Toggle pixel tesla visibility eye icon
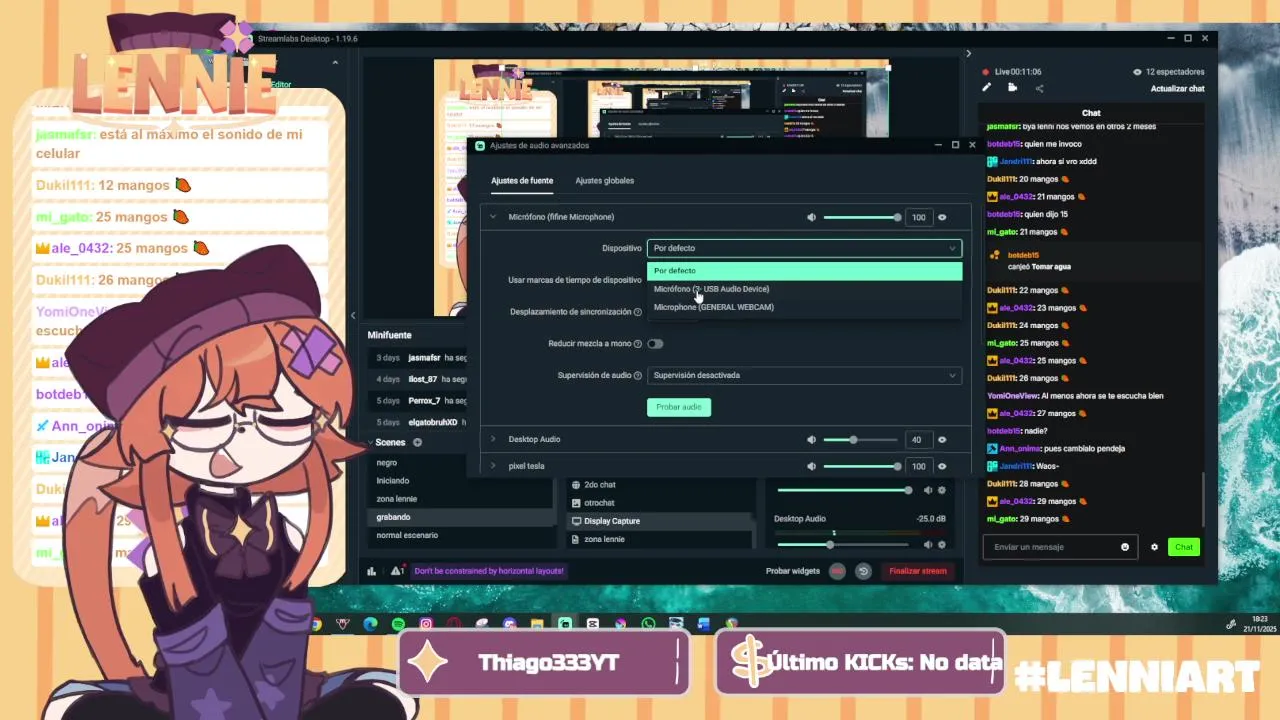Screen dimensions: 1280x720 (942, 466)
